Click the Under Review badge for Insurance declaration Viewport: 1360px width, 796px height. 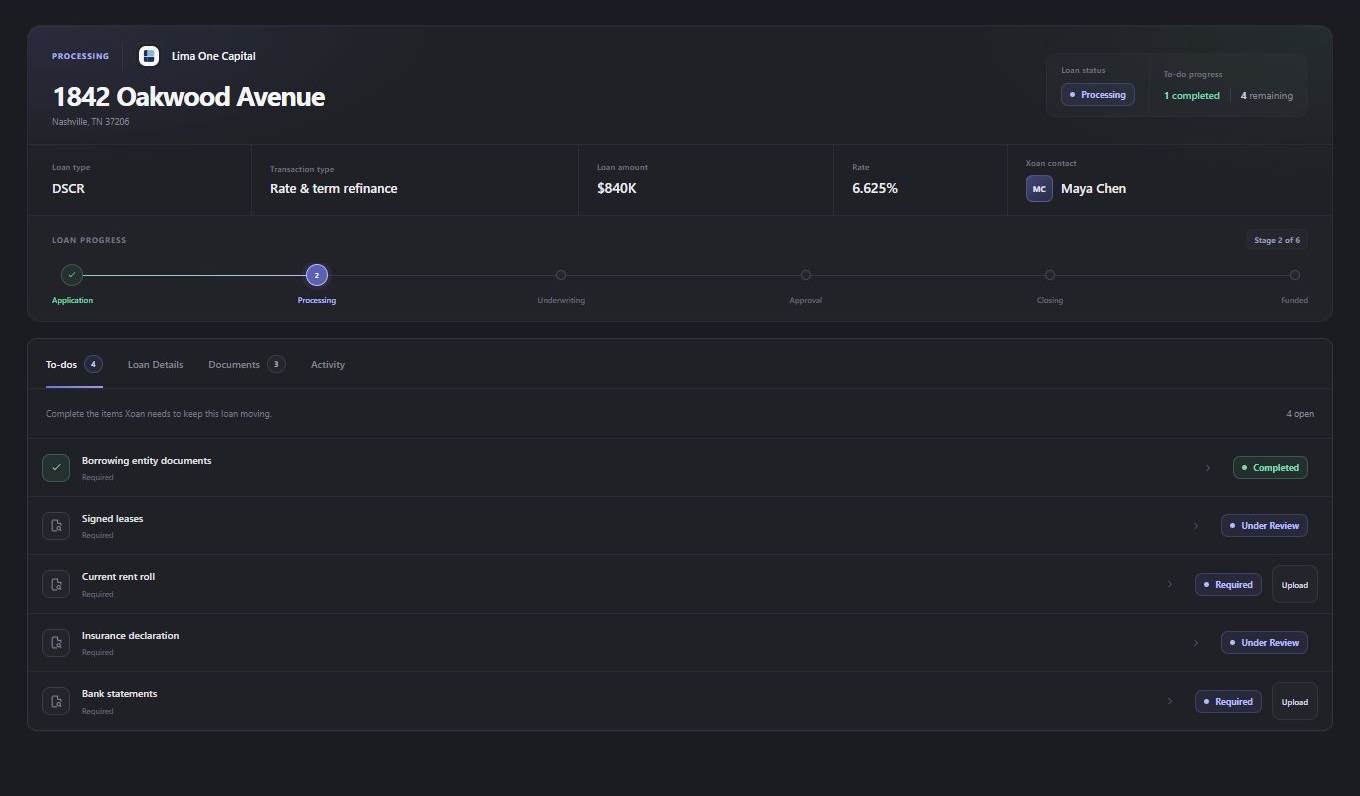(x=1264, y=643)
